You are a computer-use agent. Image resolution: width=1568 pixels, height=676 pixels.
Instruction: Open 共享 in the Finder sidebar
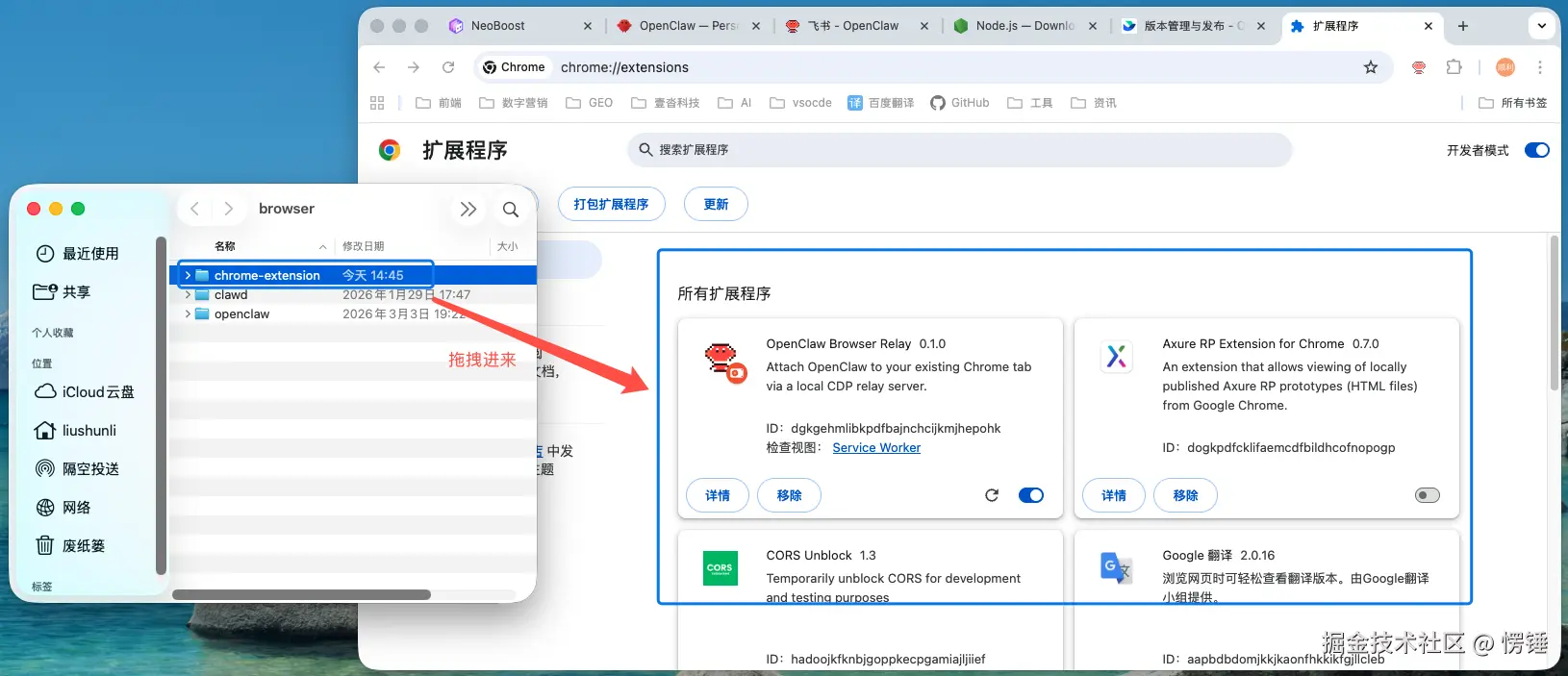tap(62, 292)
